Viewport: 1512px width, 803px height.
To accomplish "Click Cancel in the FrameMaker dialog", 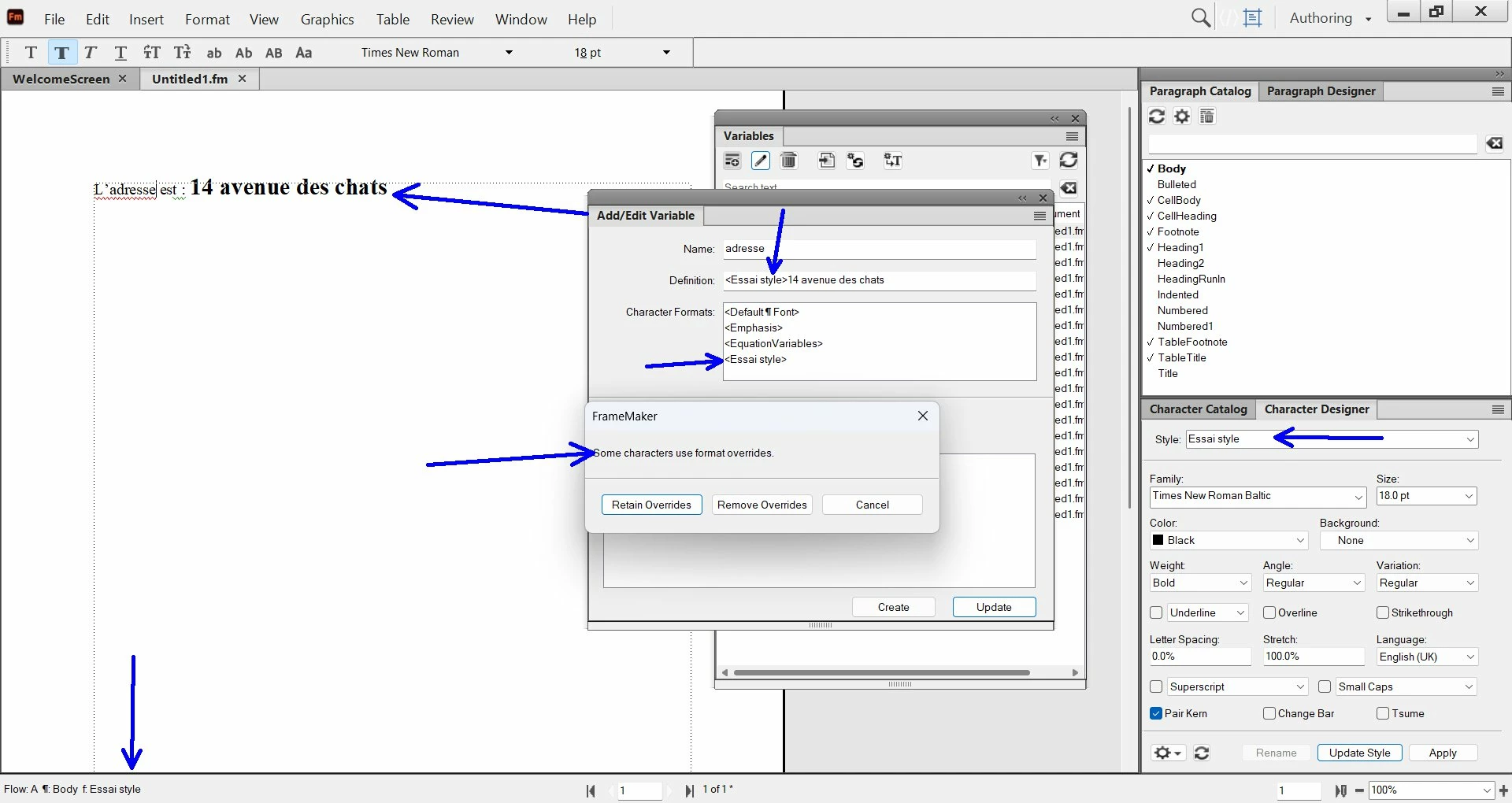I will pos(872,505).
